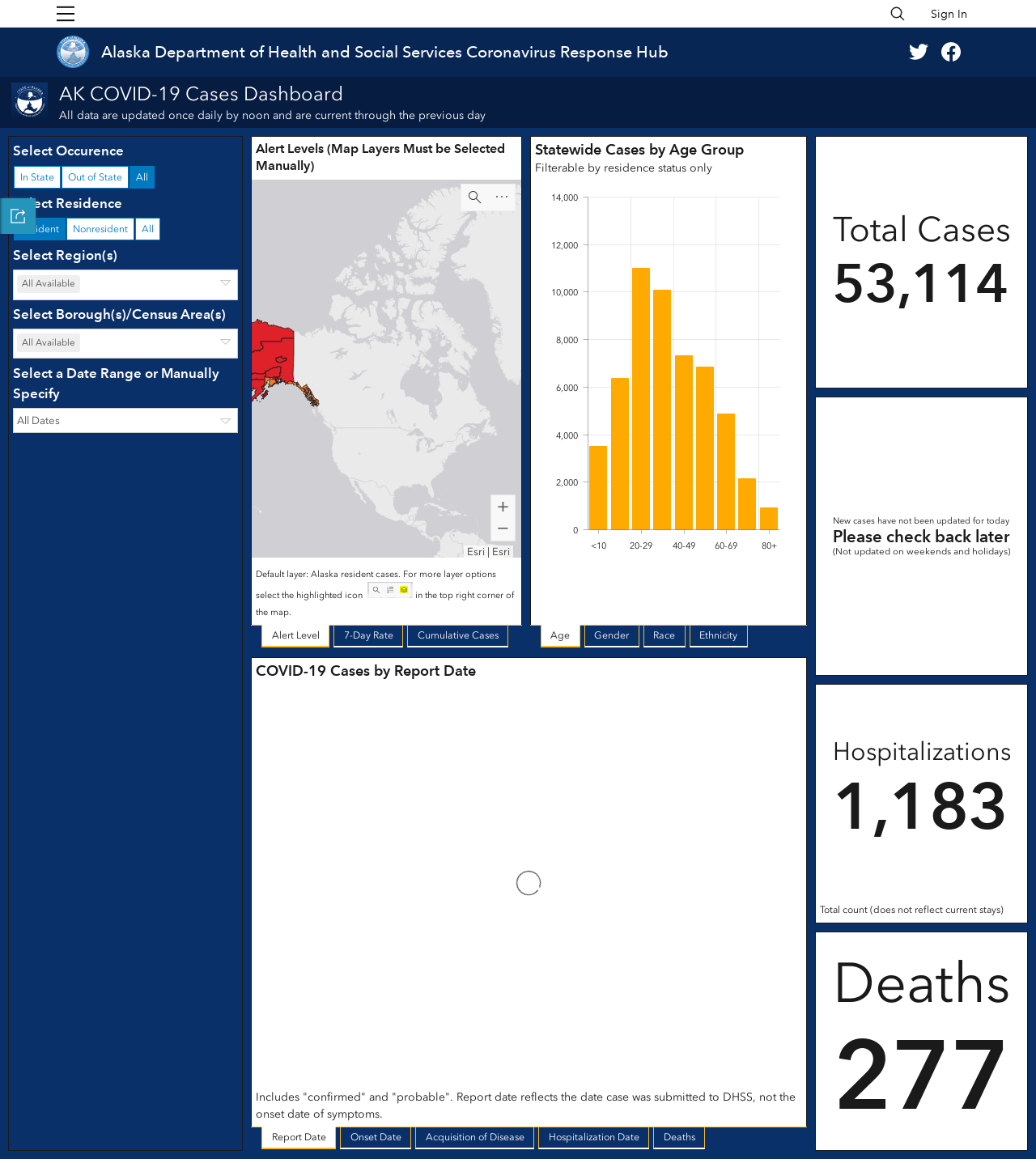
Task: Open the hamburger menu icon
Action: pos(66,14)
